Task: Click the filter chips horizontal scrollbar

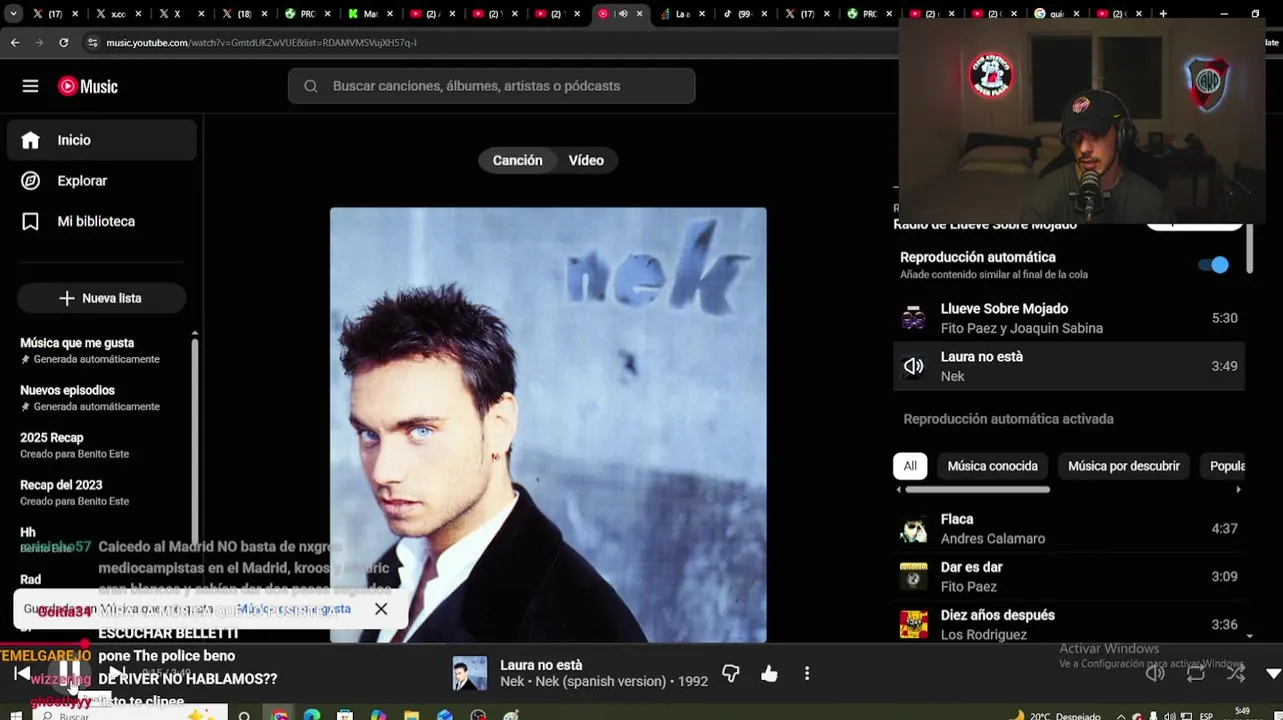Action: [977, 490]
